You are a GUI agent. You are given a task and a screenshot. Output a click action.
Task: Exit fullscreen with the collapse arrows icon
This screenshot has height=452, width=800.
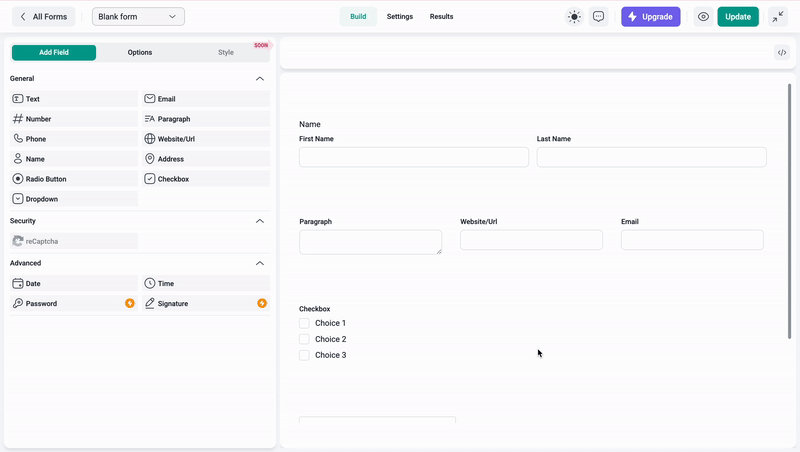tap(778, 17)
